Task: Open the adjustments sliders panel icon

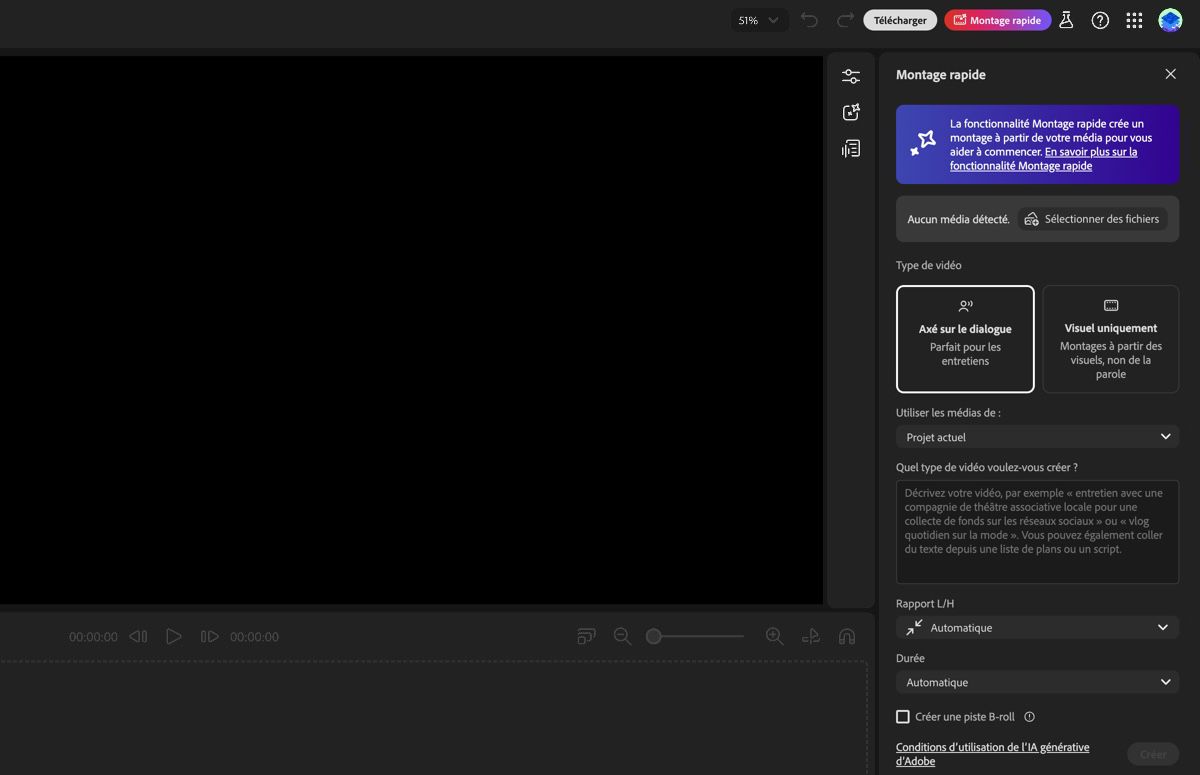Action: click(x=851, y=76)
